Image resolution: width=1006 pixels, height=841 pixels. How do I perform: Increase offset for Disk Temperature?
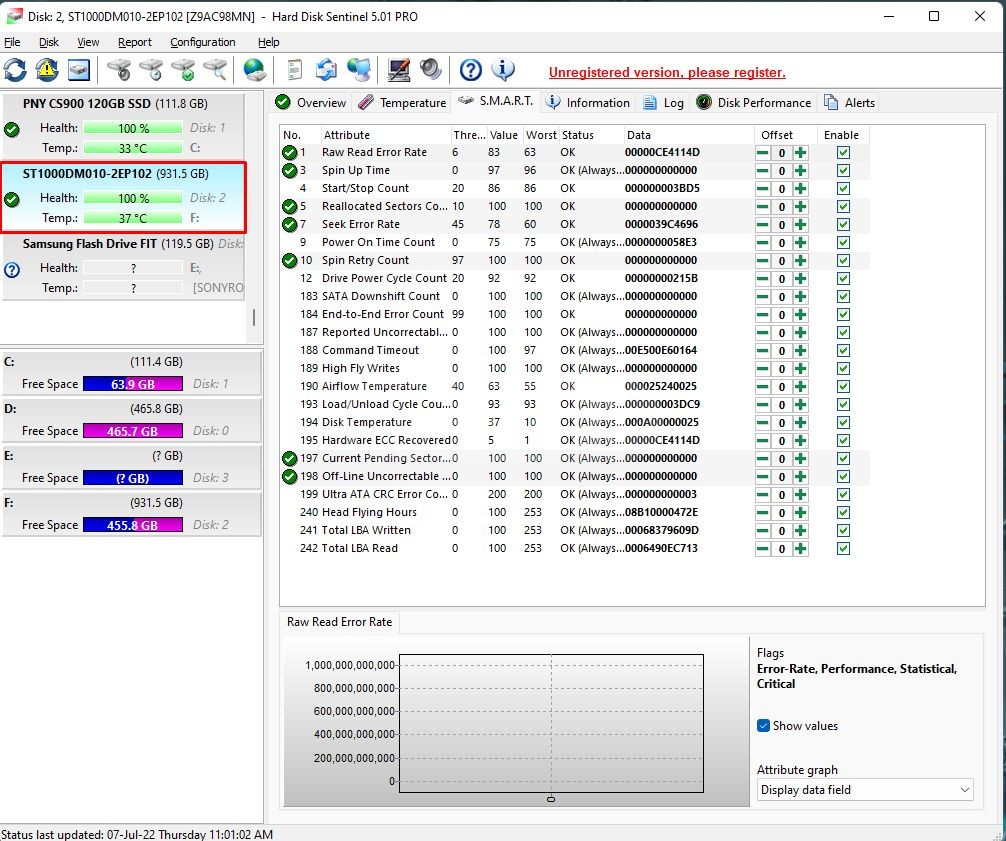coord(800,423)
